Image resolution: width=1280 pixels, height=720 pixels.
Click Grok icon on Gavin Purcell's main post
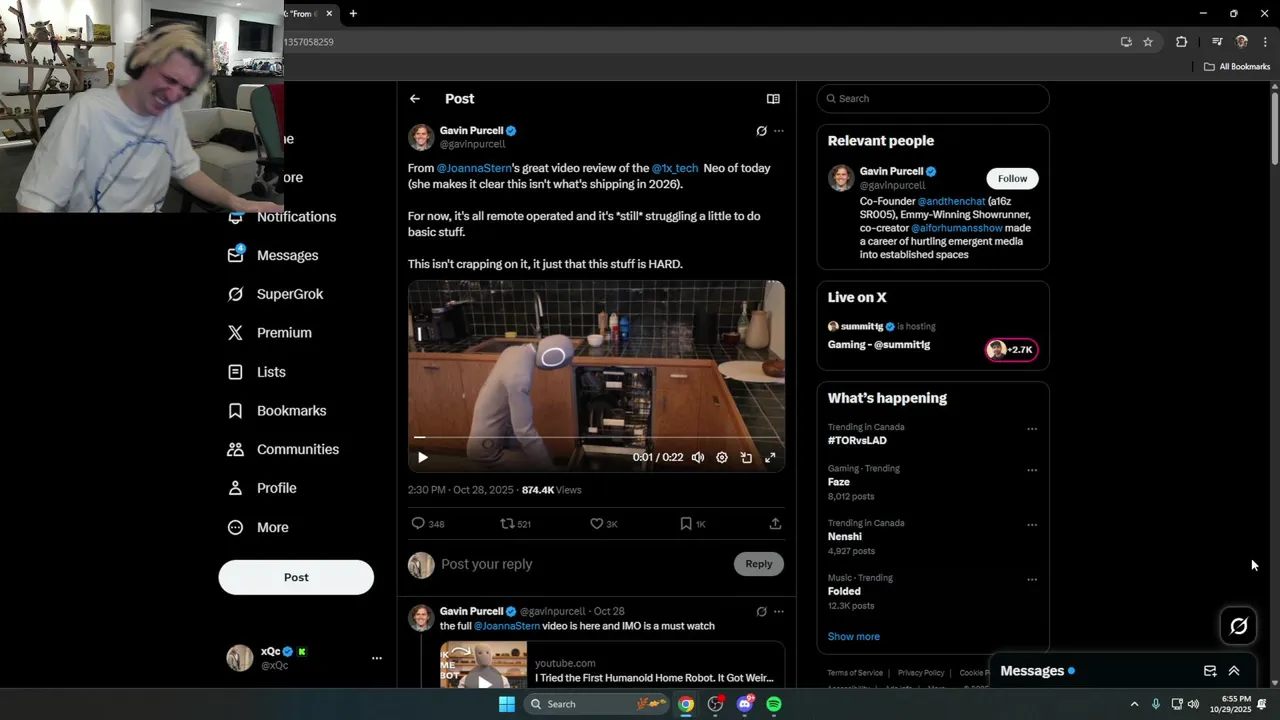[761, 131]
